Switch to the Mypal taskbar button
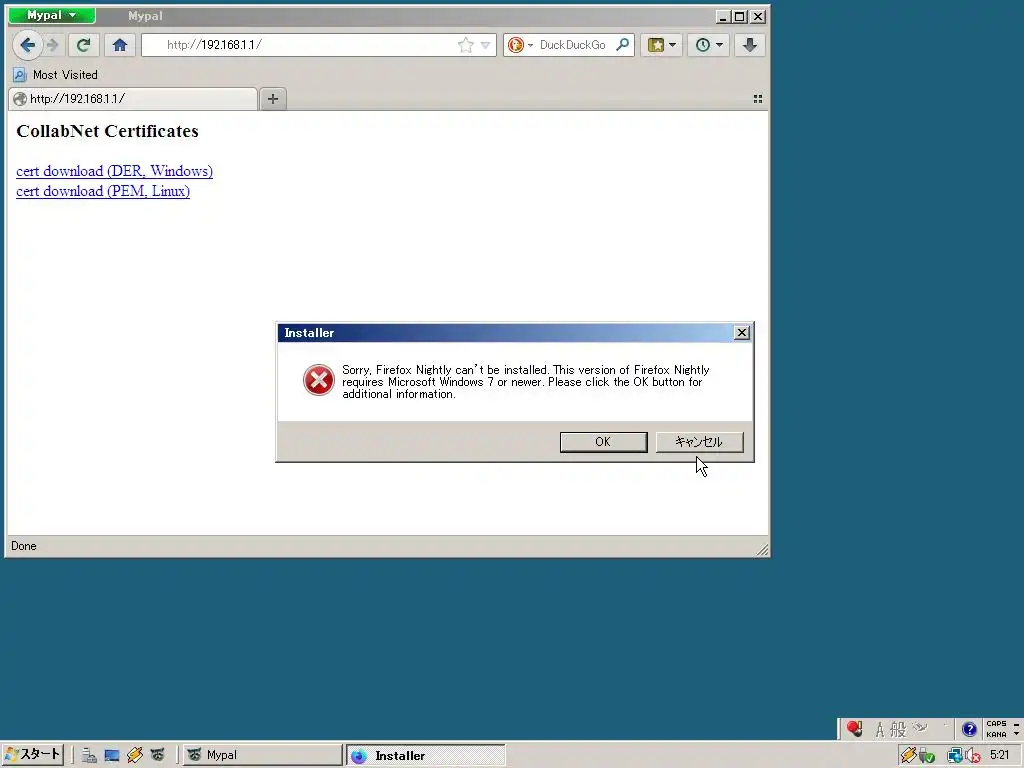The width and height of the screenshot is (1024, 768). [x=263, y=755]
